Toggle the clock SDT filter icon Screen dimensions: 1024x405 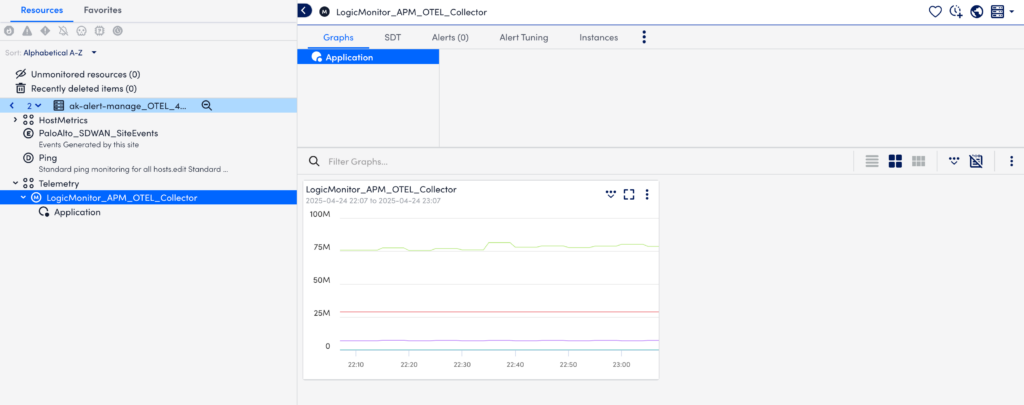coord(118,31)
